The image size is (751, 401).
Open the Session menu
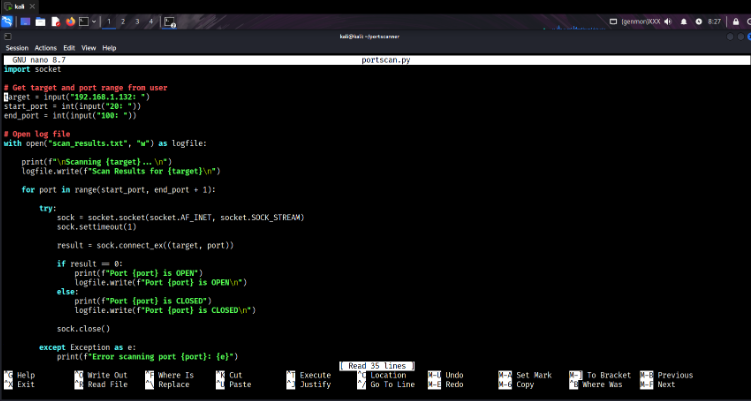(x=17, y=48)
